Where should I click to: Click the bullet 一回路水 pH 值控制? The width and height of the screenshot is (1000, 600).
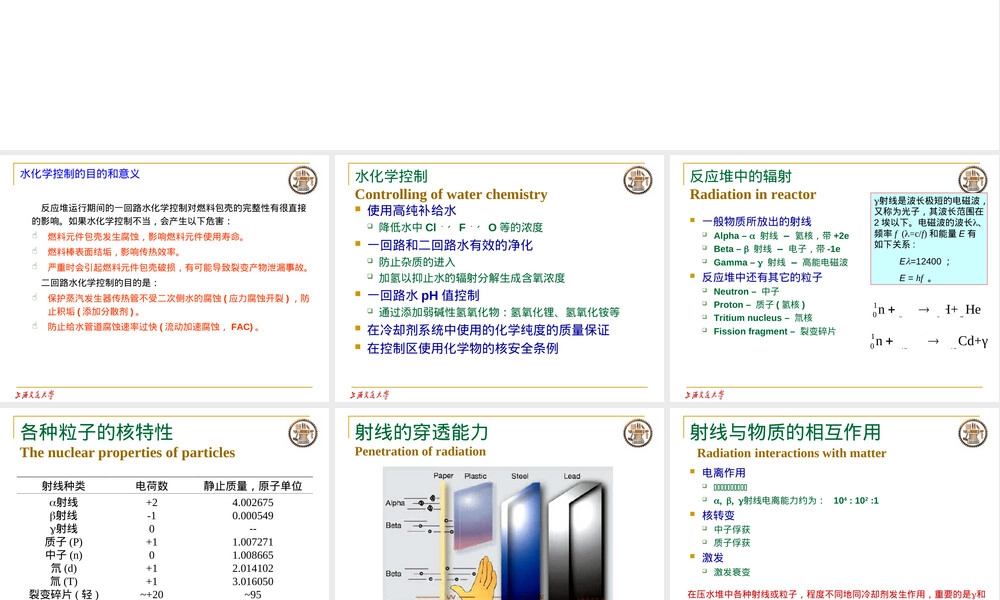(x=423, y=295)
